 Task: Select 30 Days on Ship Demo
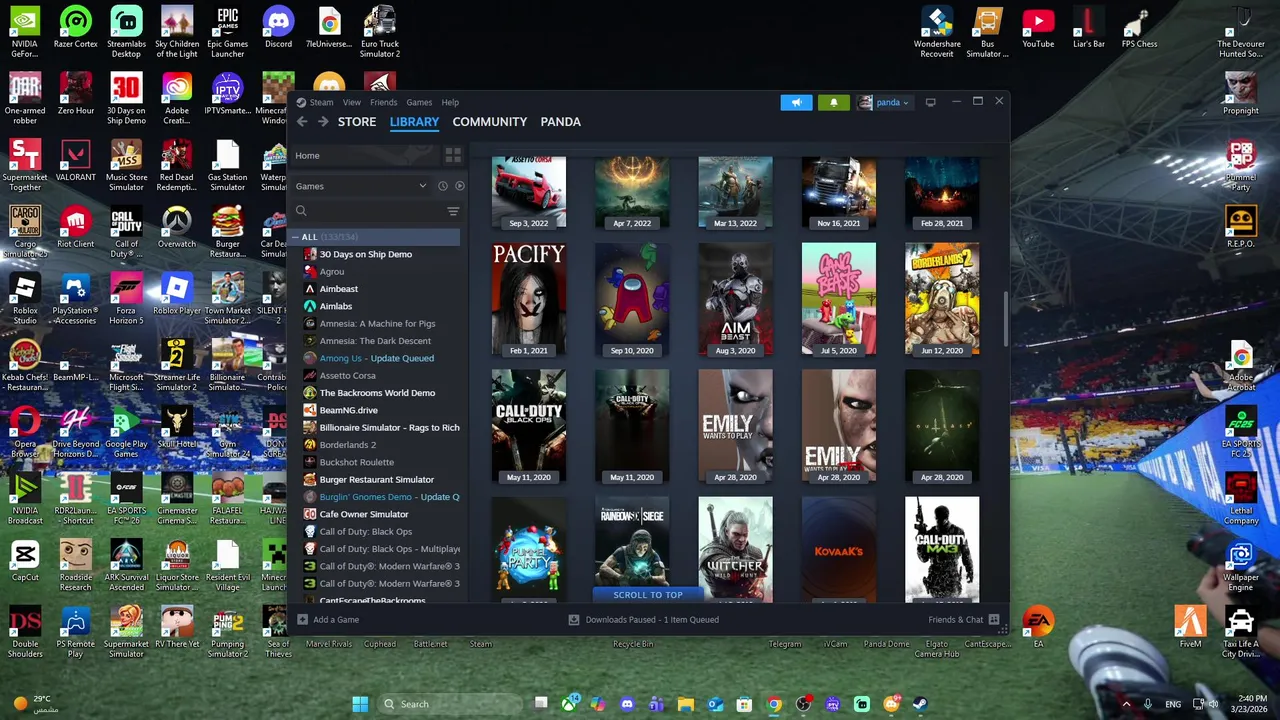365,254
